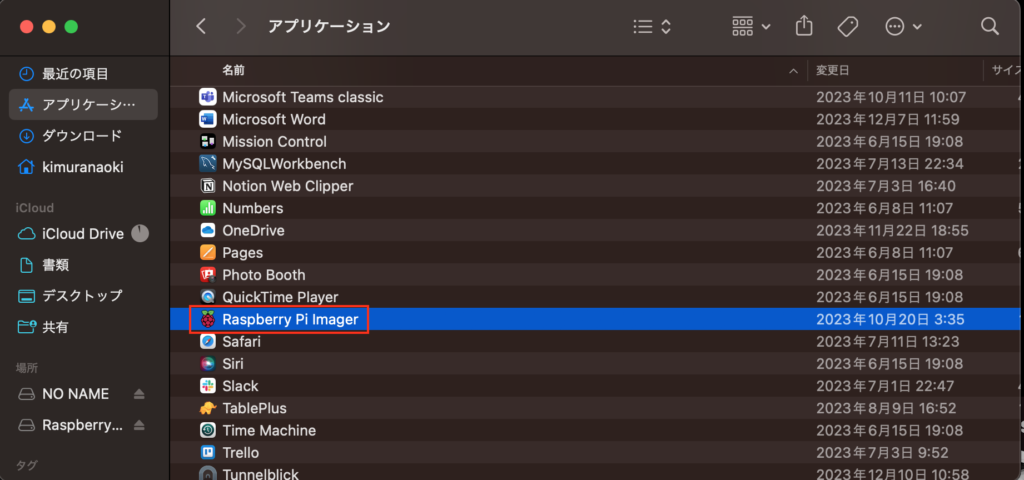Click the Numbers app icon
Image resolution: width=1024 pixels, height=480 pixels.
point(208,208)
